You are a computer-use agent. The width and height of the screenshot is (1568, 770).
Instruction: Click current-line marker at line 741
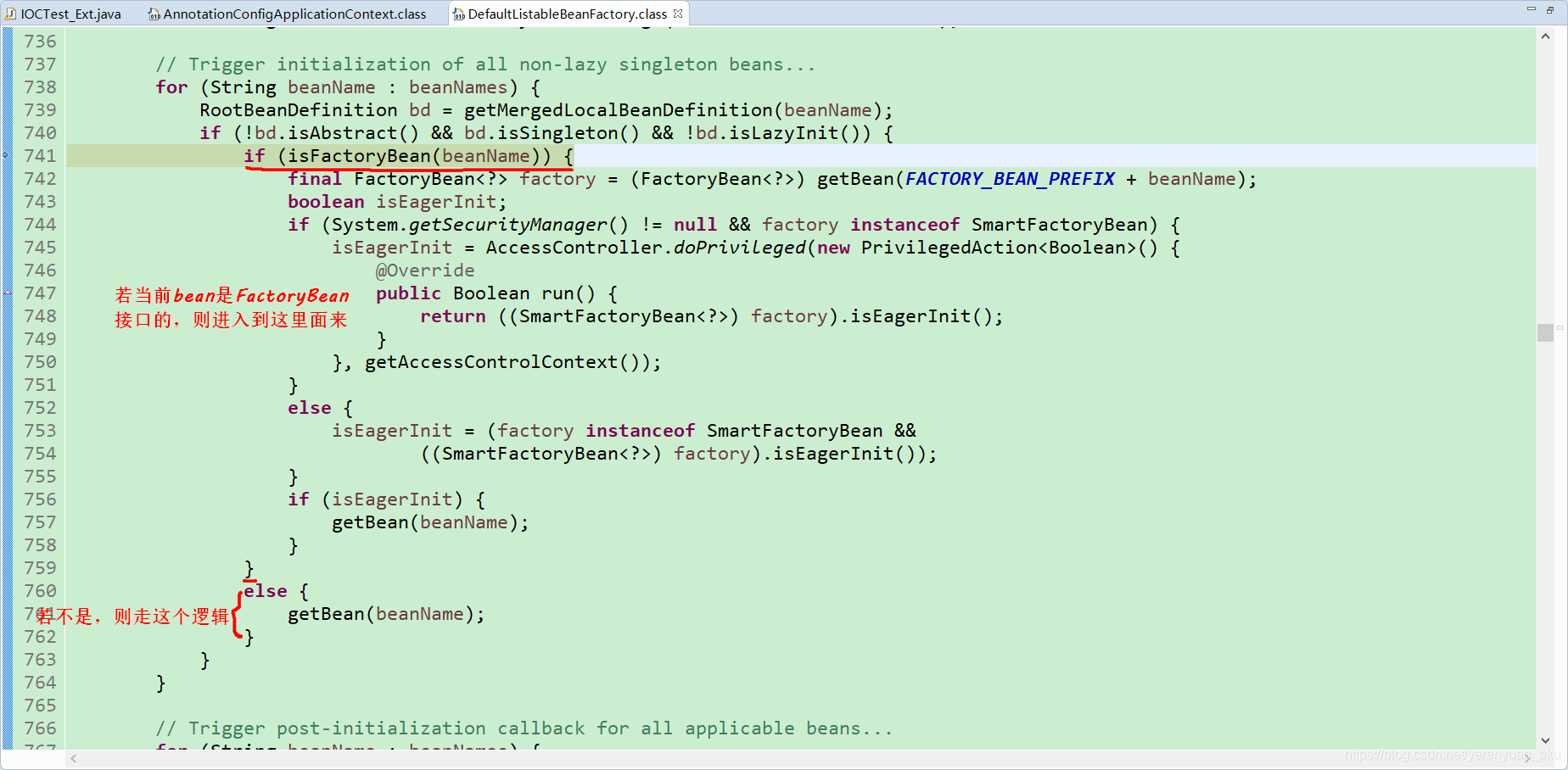(6, 155)
